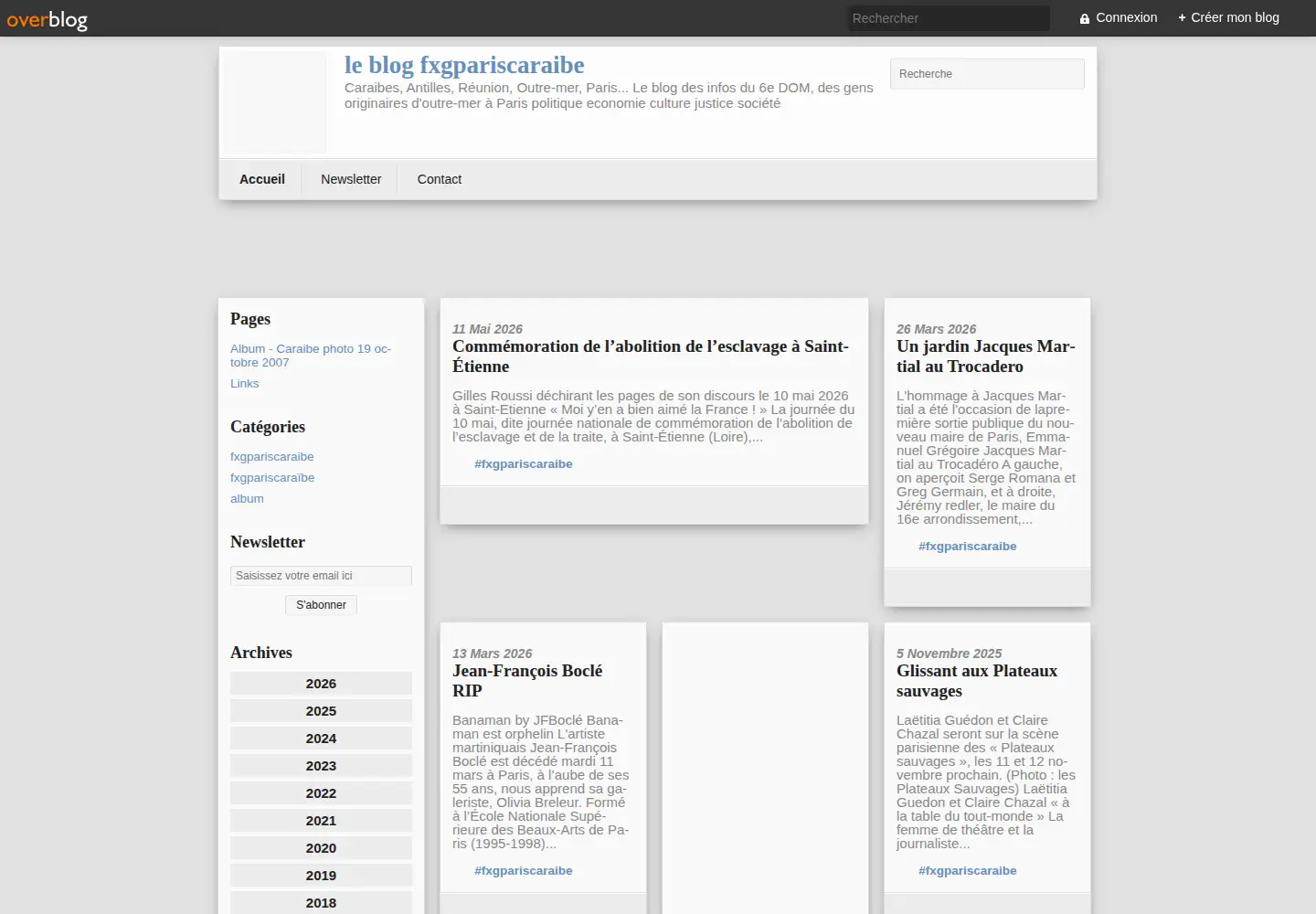Select the fxgpariscaraïbe category with diaeresis
This screenshot has width=1316, height=914.
coord(272,478)
